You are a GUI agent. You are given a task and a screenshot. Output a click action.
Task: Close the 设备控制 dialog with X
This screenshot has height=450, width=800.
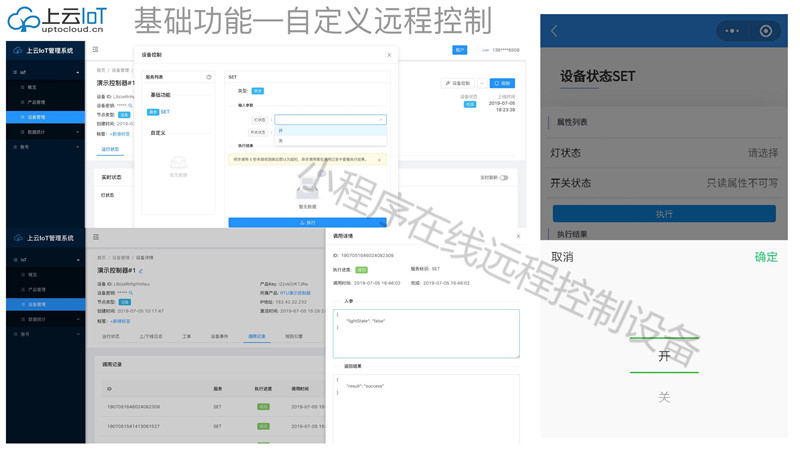[x=389, y=55]
